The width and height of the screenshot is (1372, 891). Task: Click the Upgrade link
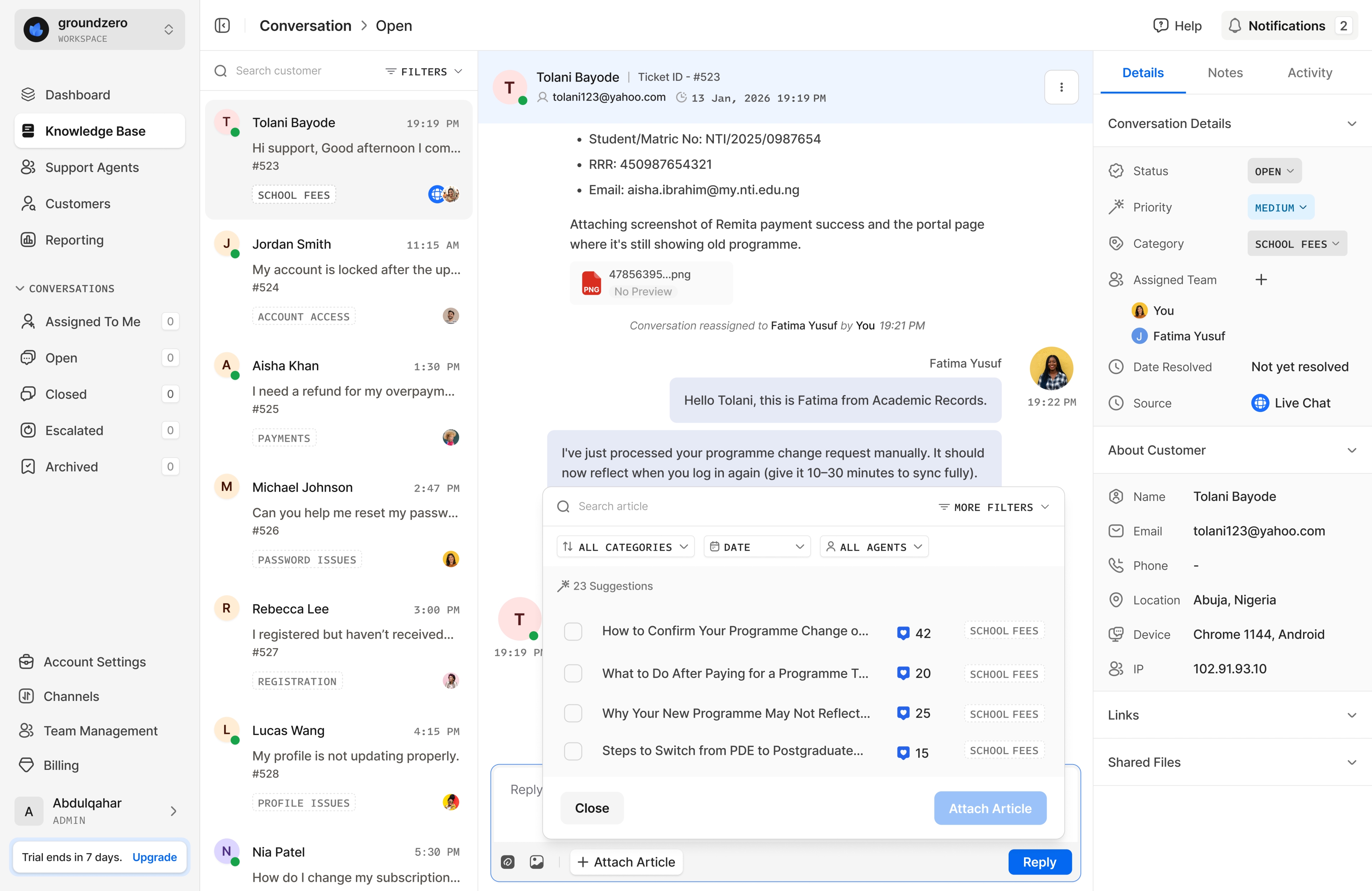[154, 857]
